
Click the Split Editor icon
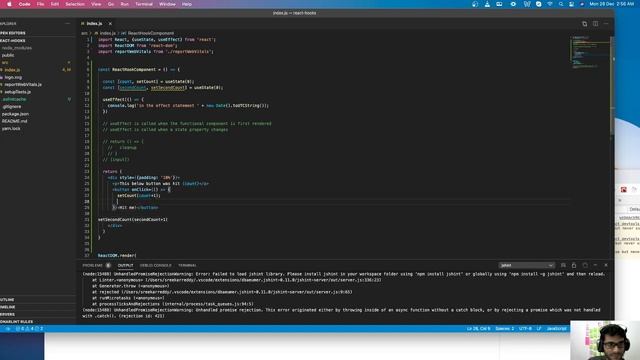596,24
